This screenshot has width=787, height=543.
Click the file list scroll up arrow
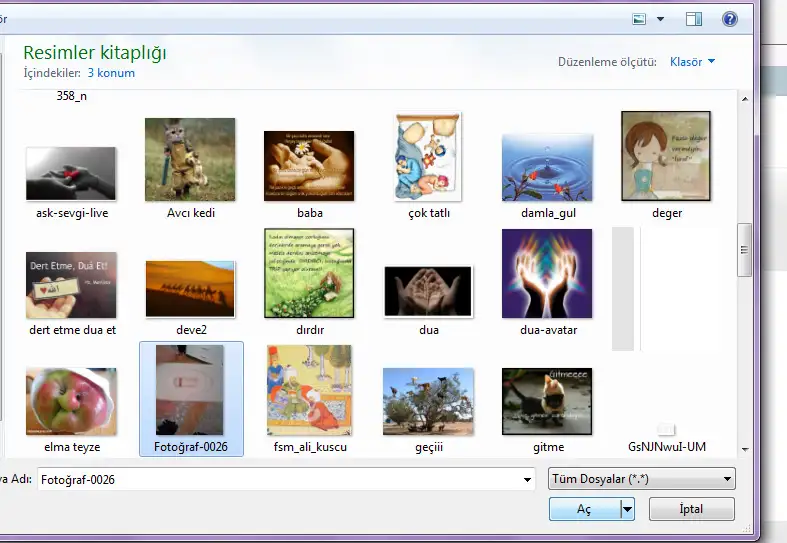(744, 97)
